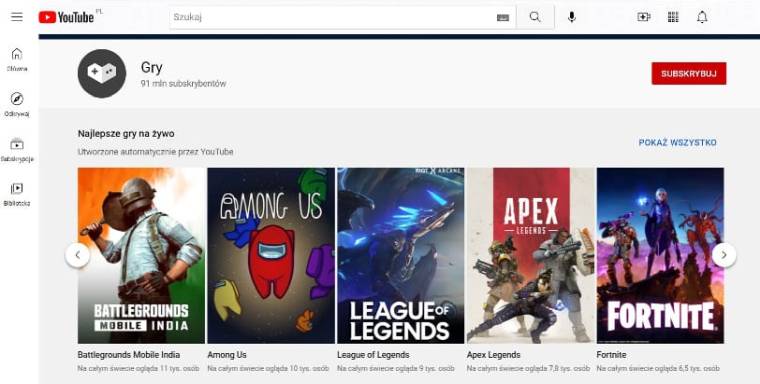Open the Among Us game poster
Image resolution: width=760 pixels, height=384 pixels.
coord(271,256)
